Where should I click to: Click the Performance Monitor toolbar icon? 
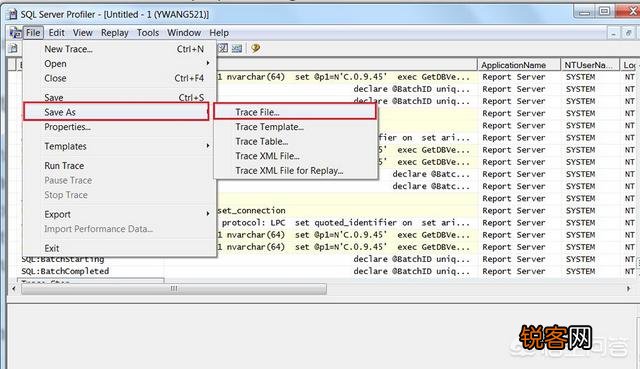pyautogui.click(x=237, y=48)
